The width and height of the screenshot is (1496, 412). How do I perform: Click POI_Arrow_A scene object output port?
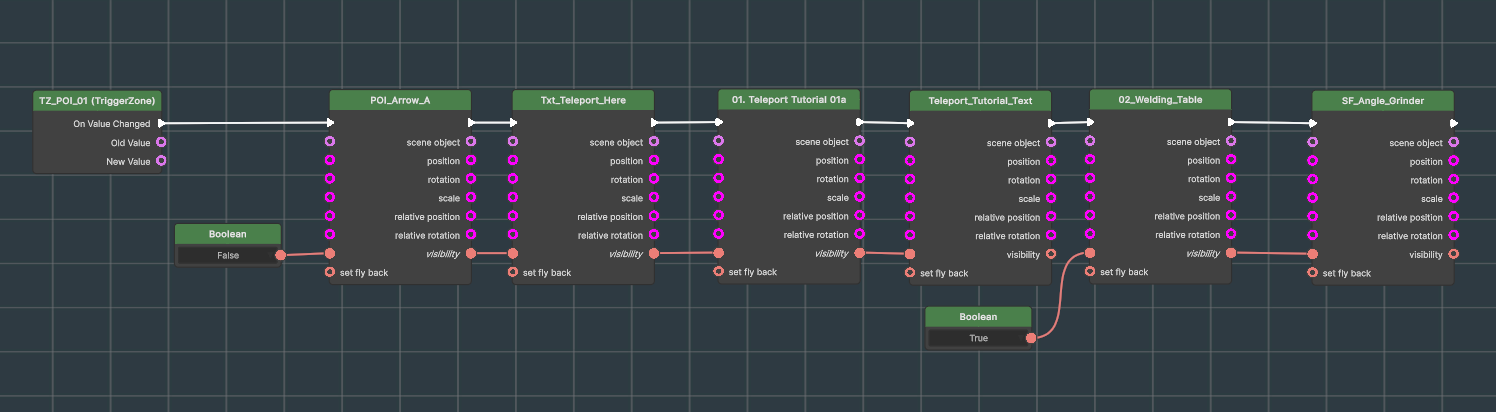(471, 142)
